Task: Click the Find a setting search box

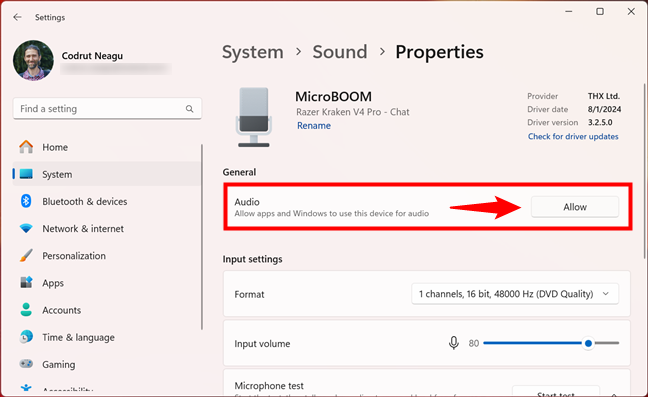Action: point(107,109)
